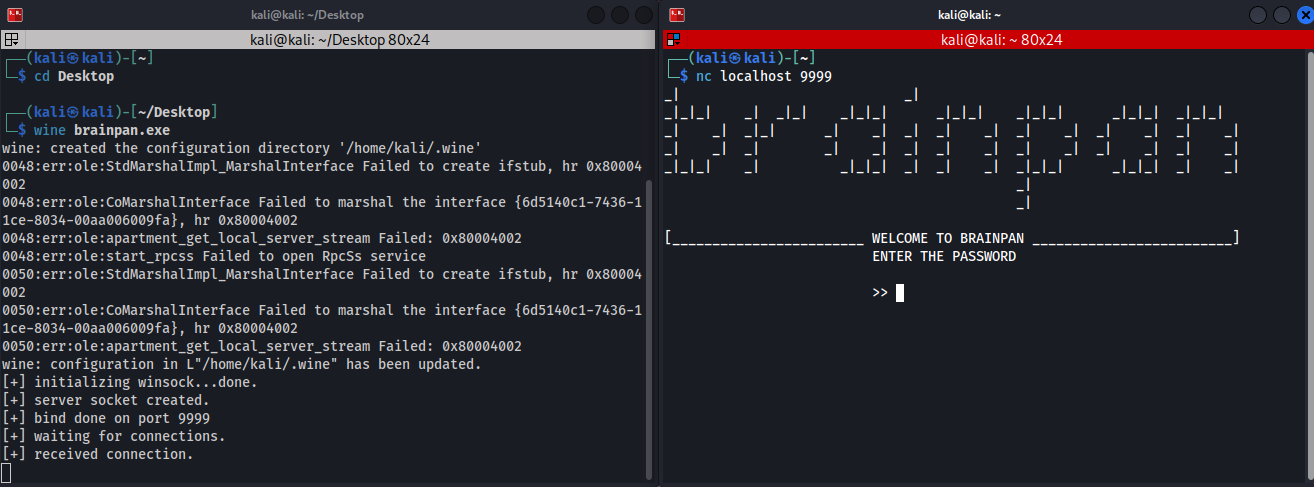Minimize the ~/Desktop terminal window
The height and width of the screenshot is (487, 1314).
[596, 15]
